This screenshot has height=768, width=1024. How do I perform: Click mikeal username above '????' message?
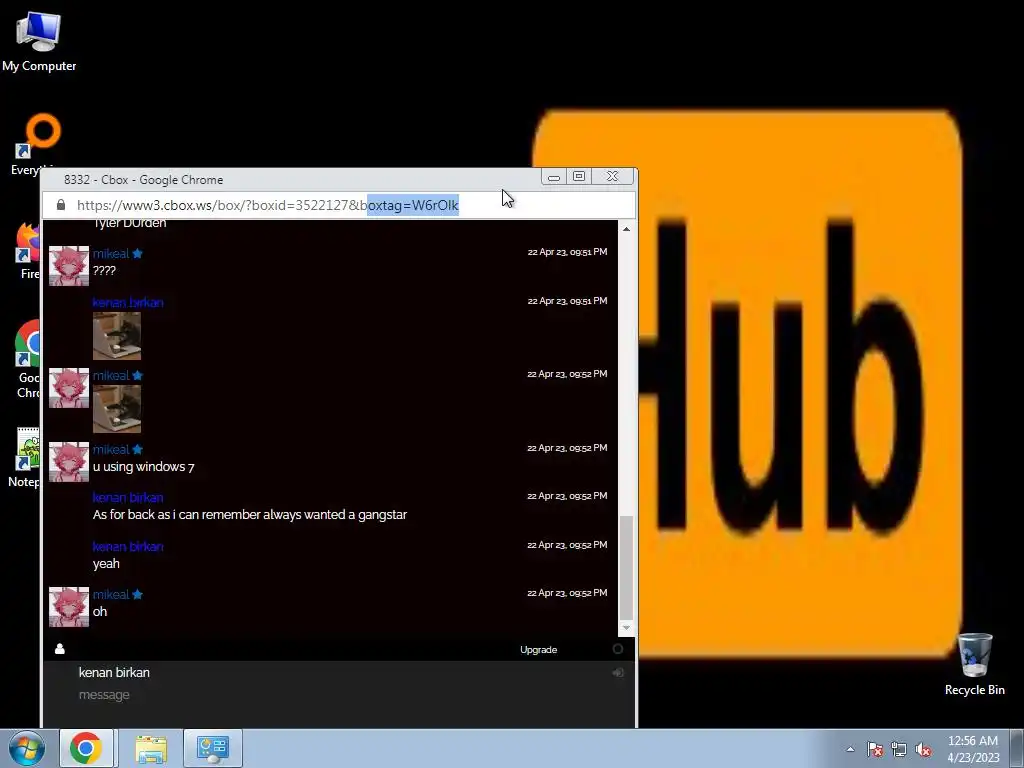[110, 253]
